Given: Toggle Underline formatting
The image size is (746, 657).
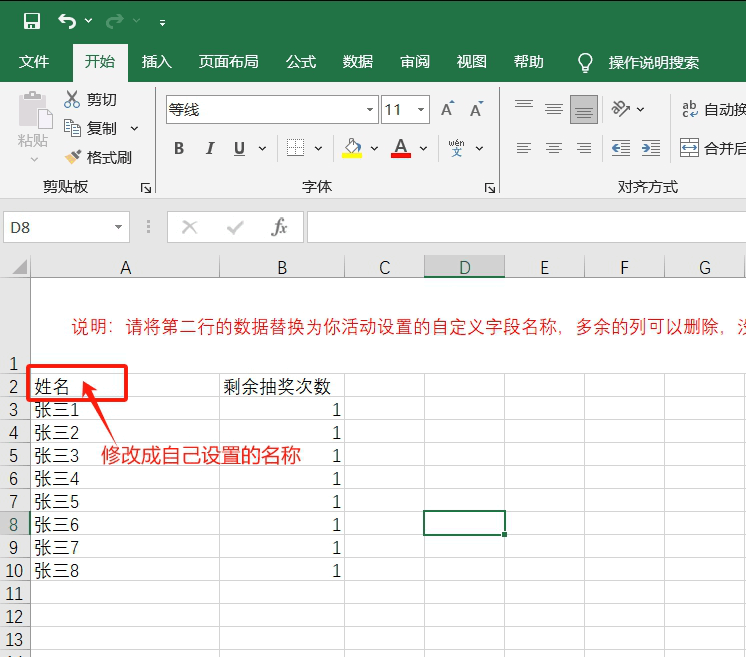Looking at the screenshot, I should point(239,148).
